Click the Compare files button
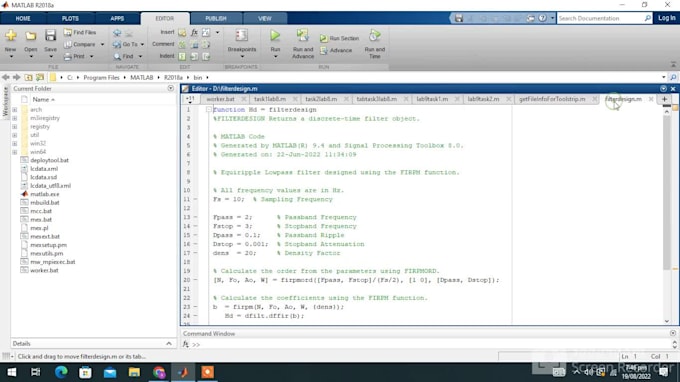 coord(80,44)
